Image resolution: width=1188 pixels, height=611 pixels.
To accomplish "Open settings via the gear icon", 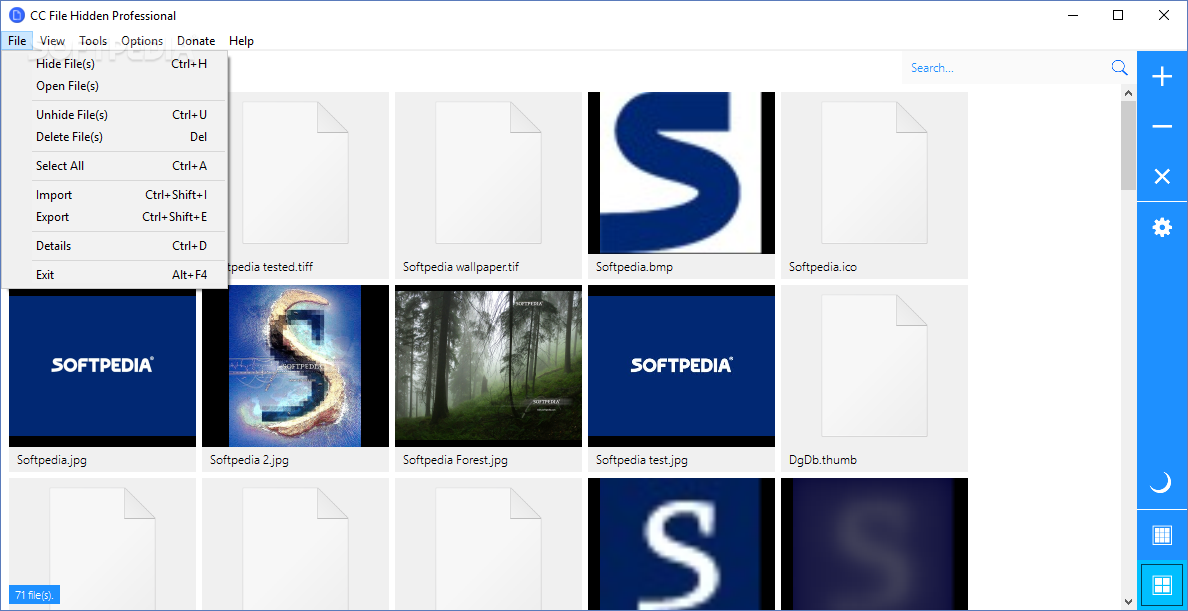I will [1162, 227].
